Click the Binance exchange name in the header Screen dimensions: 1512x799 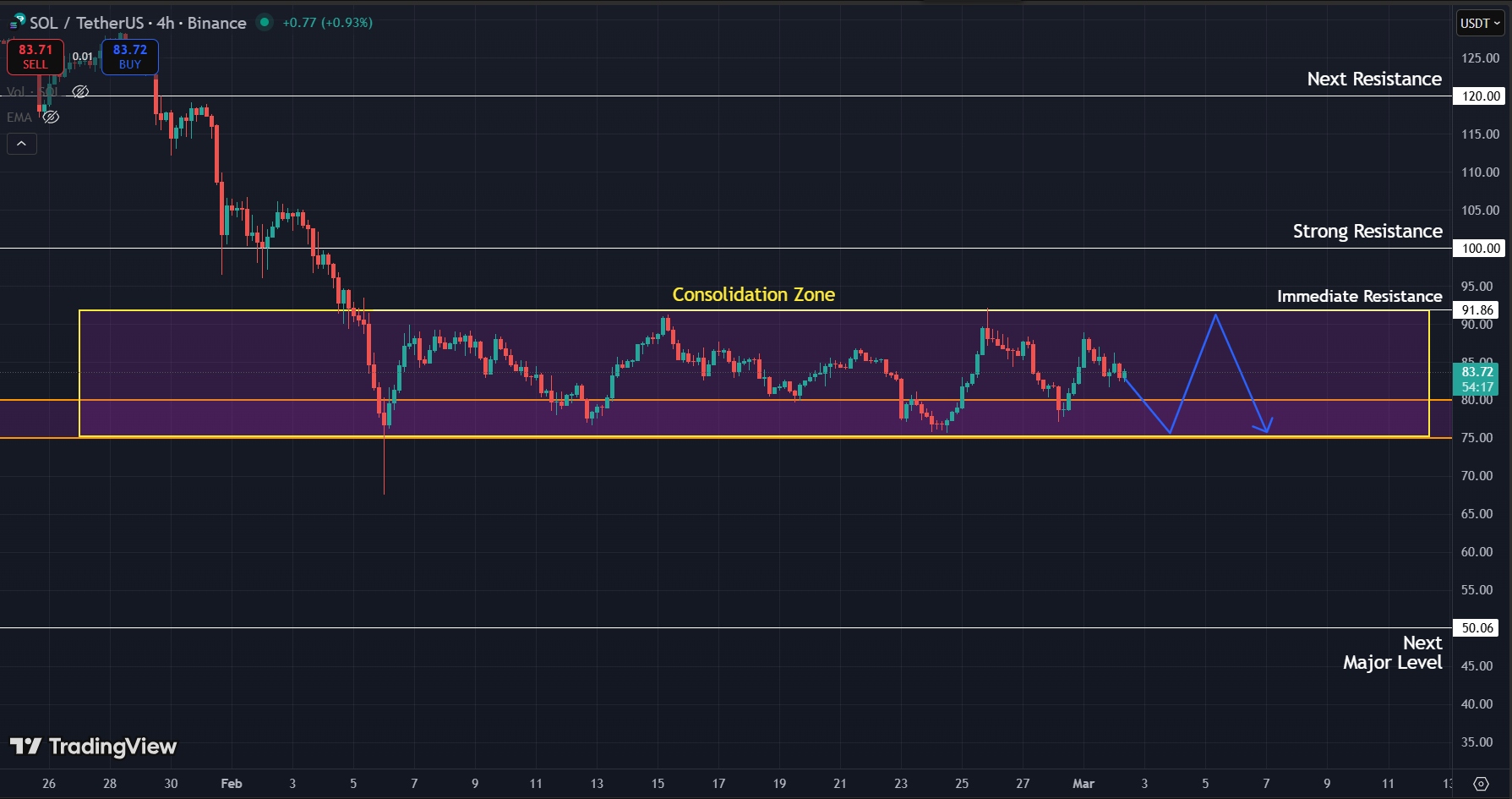pos(215,23)
